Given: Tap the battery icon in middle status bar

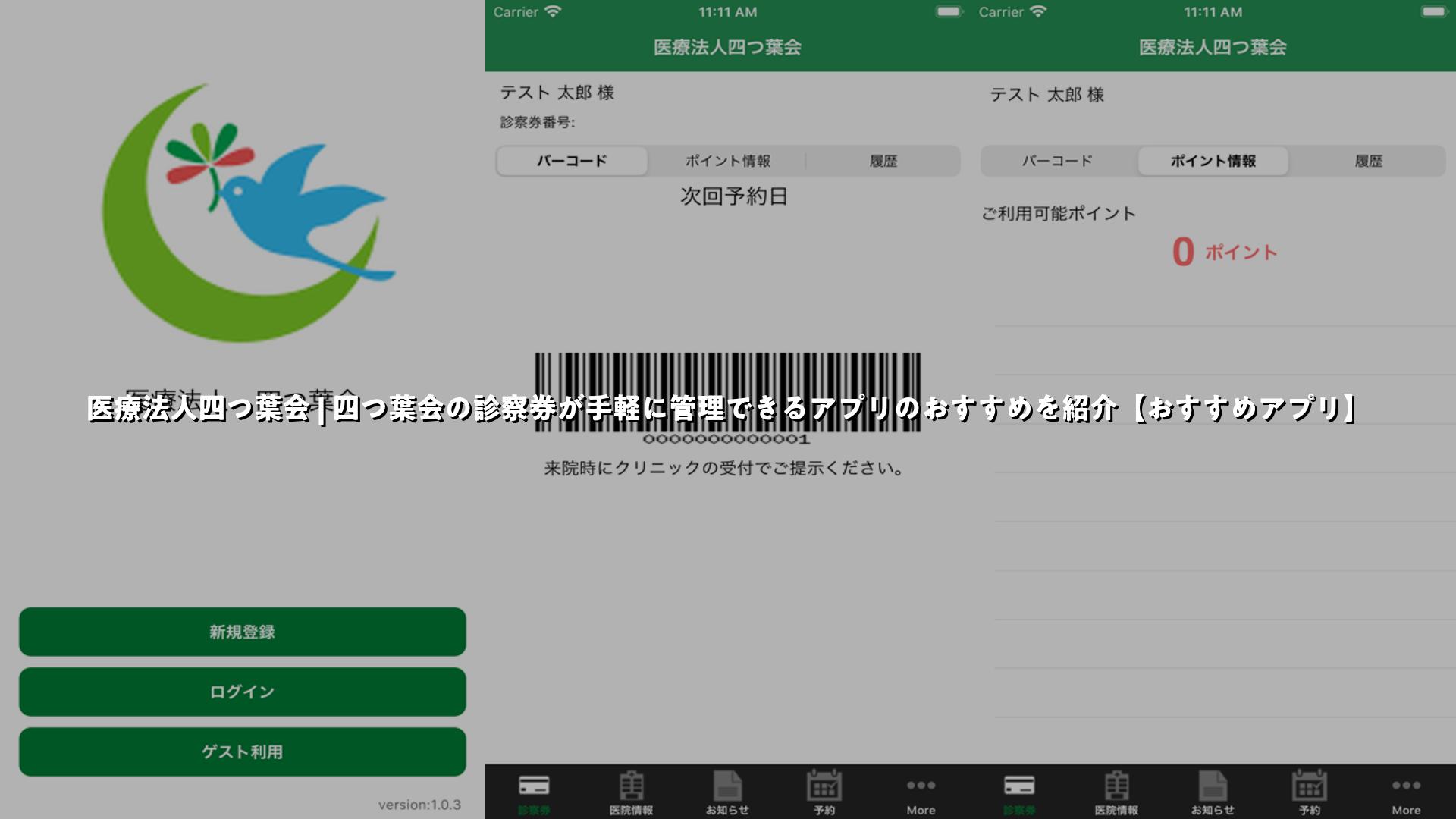Looking at the screenshot, I should tap(949, 11).
